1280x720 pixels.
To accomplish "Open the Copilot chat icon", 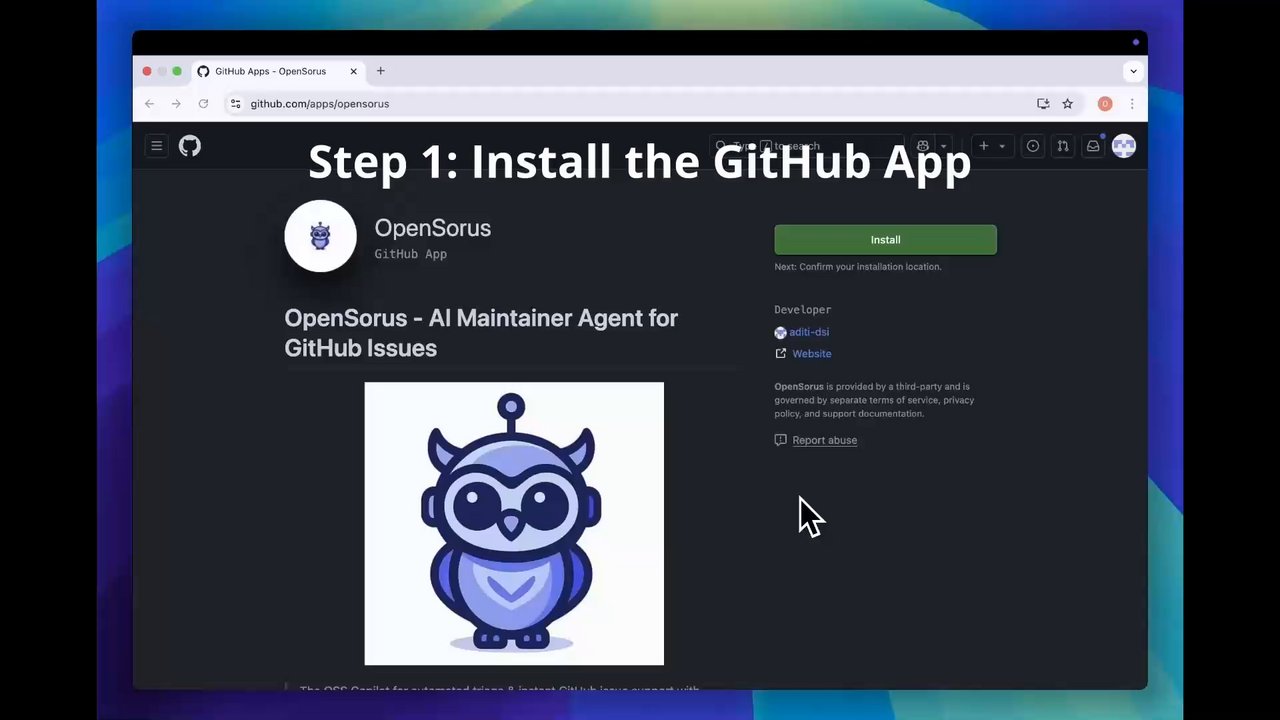I will pyautogui.click(x=923, y=146).
